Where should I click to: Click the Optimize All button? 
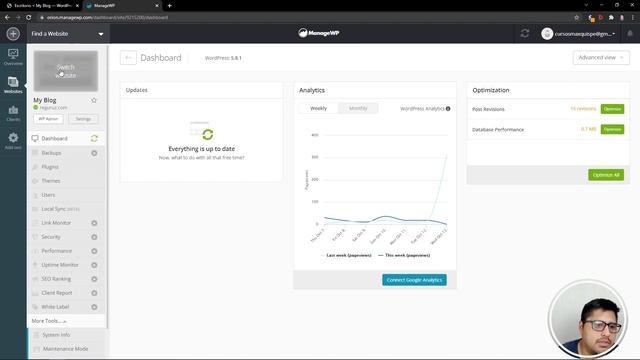(606, 175)
